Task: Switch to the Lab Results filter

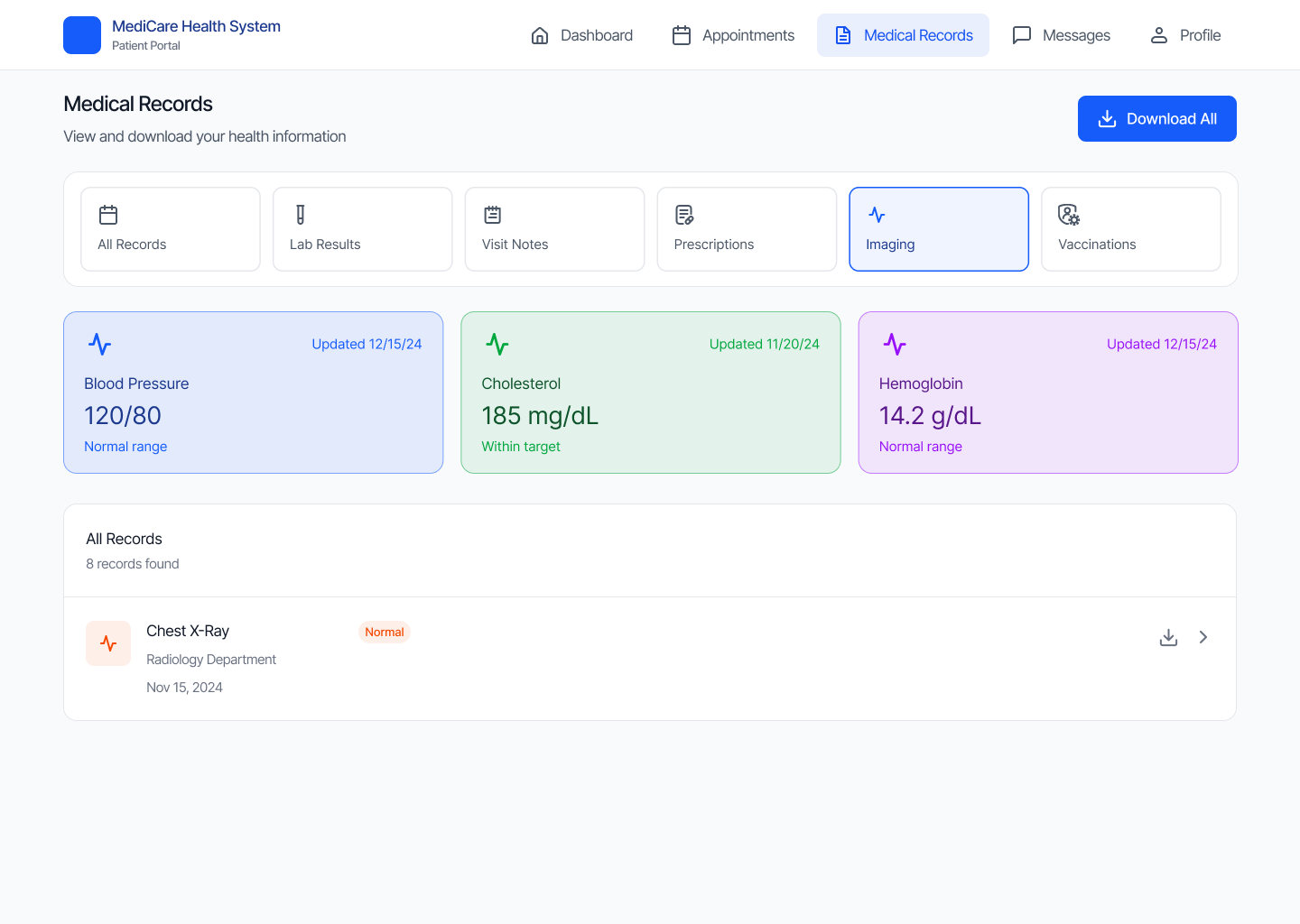Action: pos(362,229)
